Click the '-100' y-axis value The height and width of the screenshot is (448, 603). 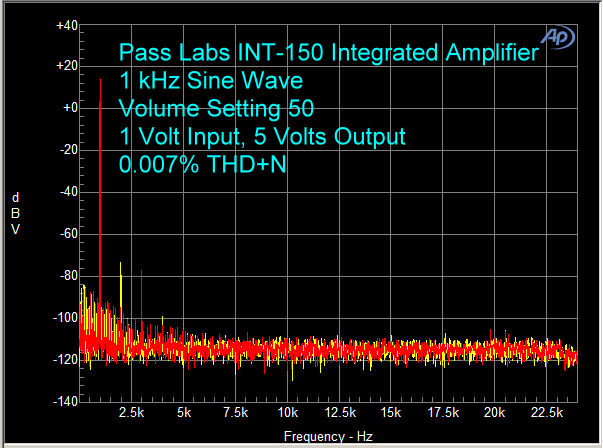pyautogui.click(x=66, y=318)
